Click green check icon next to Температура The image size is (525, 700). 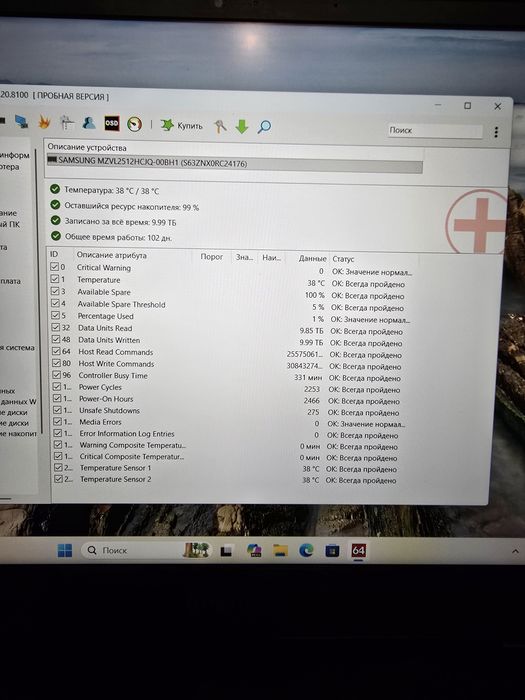coord(55,189)
